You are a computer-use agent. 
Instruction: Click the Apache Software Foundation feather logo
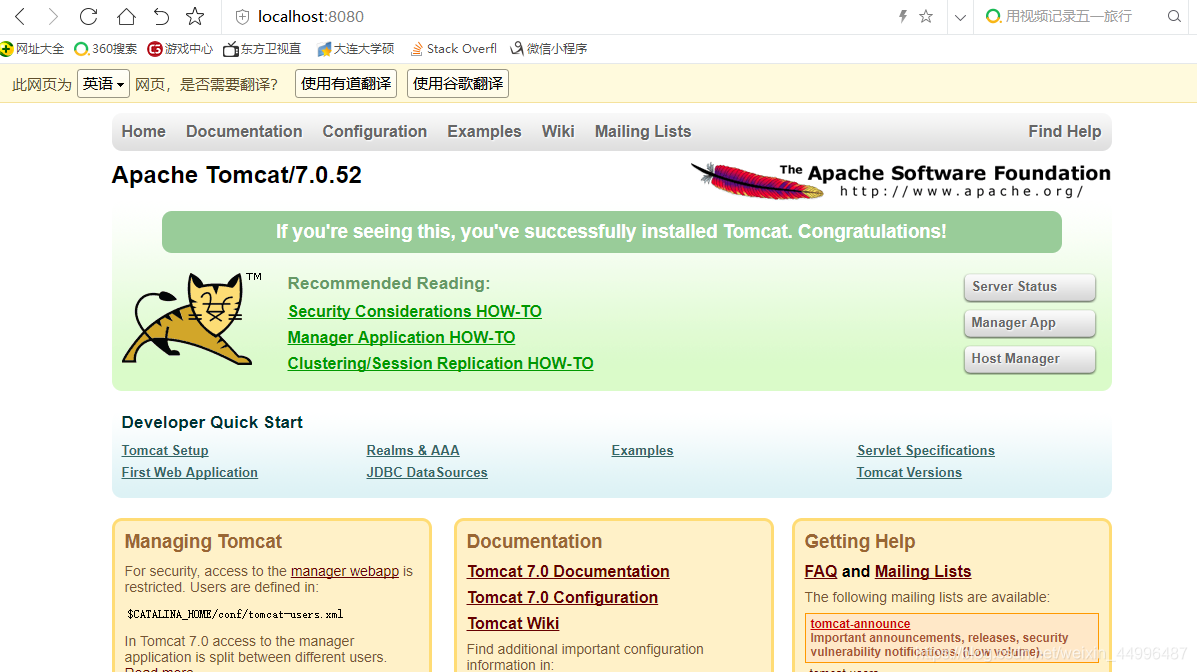point(901,180)
